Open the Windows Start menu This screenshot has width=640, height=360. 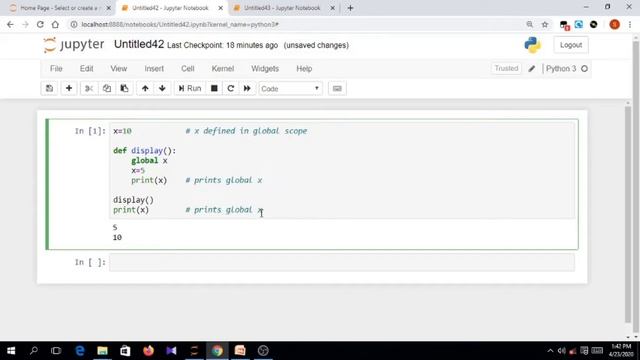pos(11,351)
